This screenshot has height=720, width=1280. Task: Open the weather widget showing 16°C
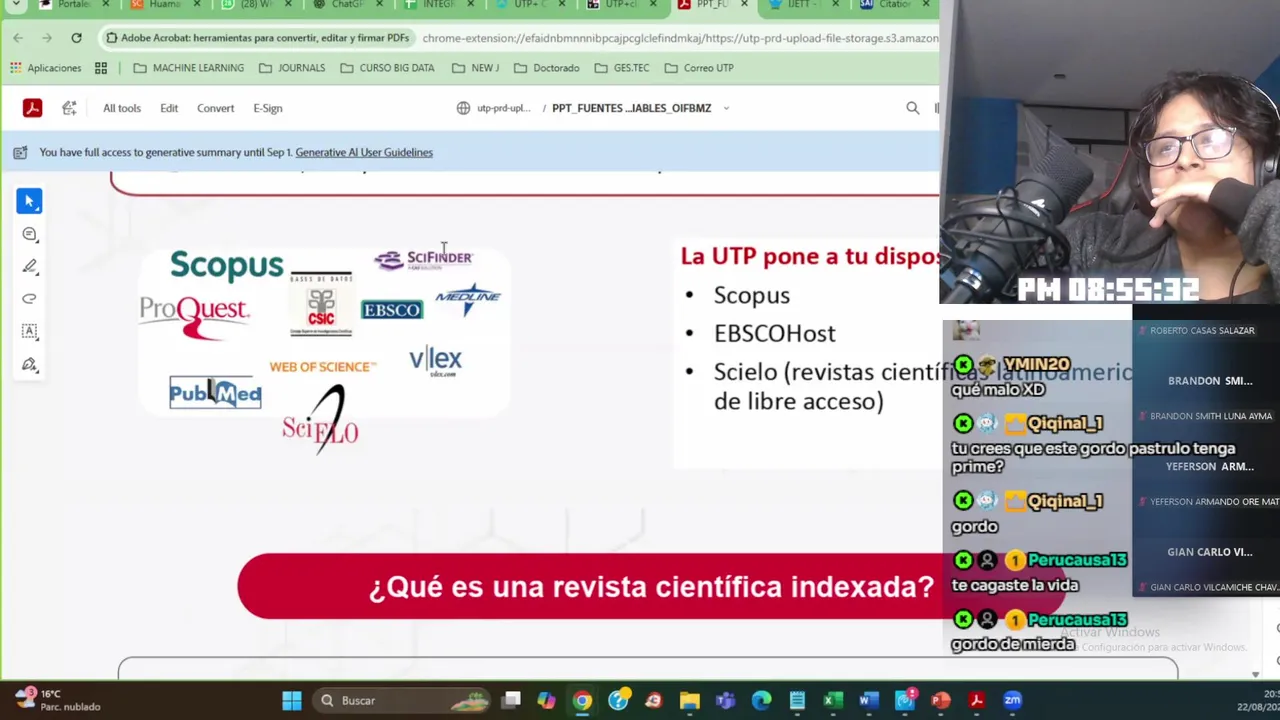[x=58, y=700]
